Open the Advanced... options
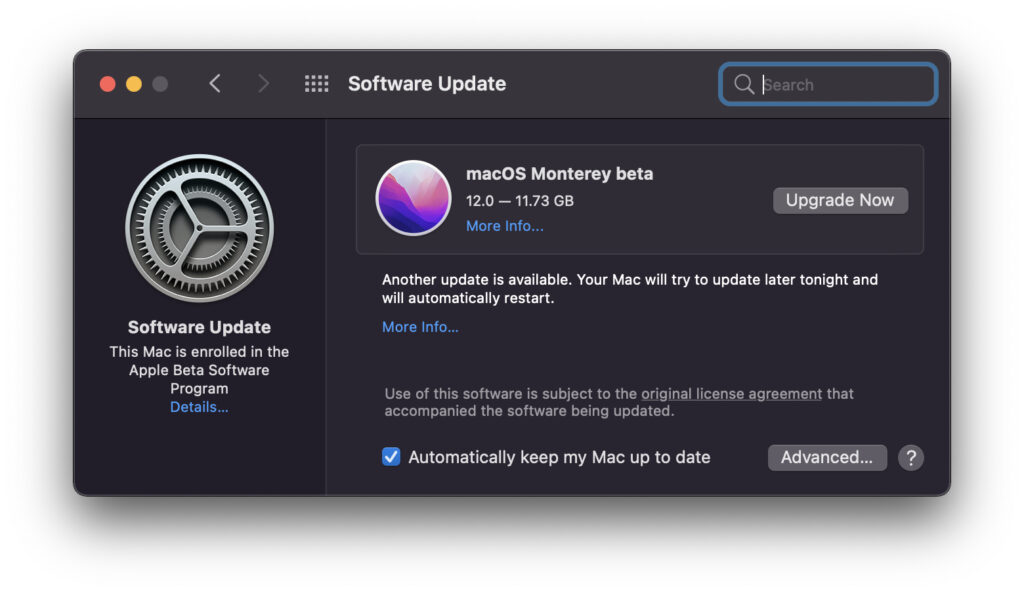The height and width of the screenshot is (593, 1024). point(827,457)
